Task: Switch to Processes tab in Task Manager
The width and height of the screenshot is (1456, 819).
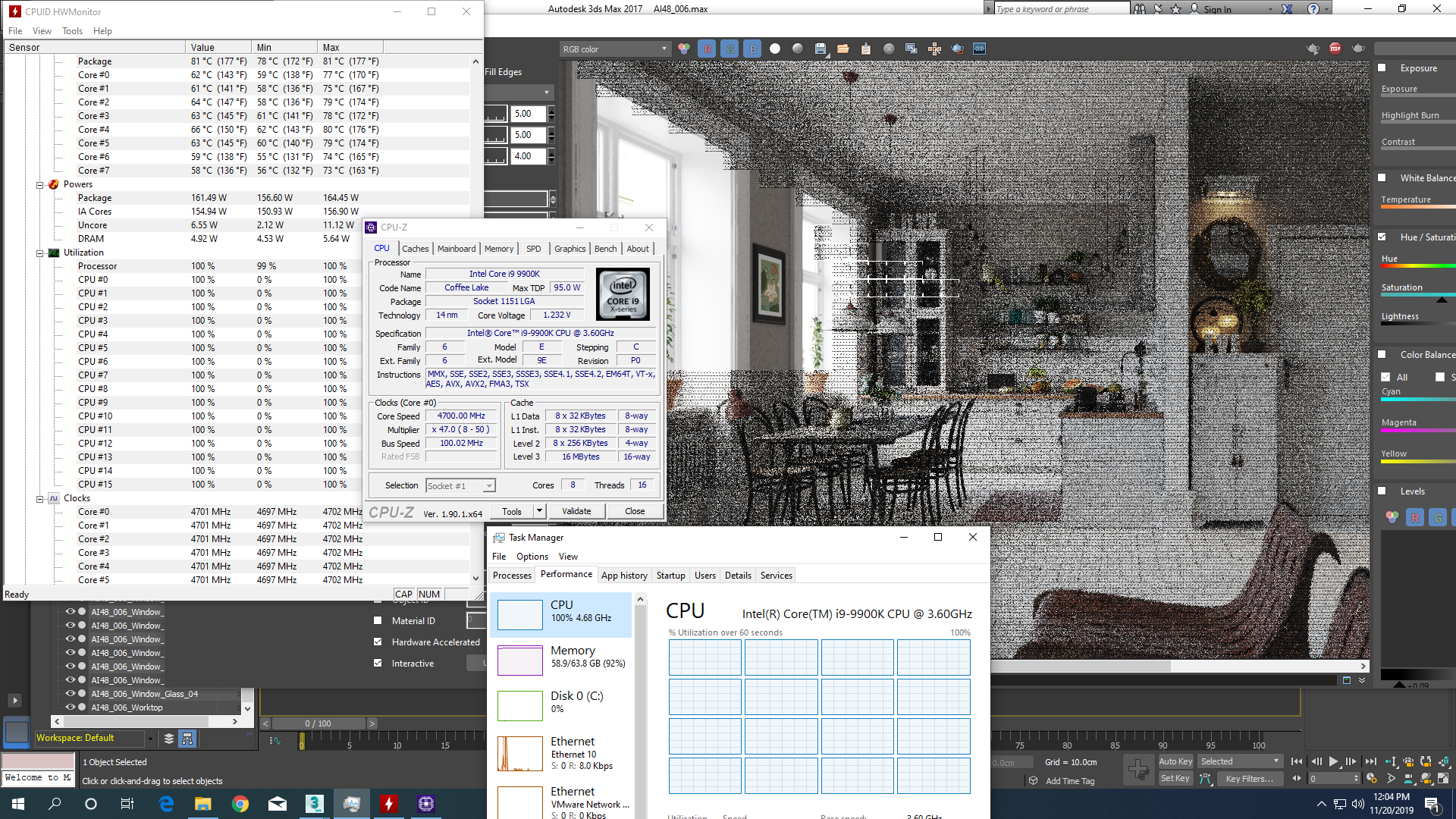Action: pos(512,576)
